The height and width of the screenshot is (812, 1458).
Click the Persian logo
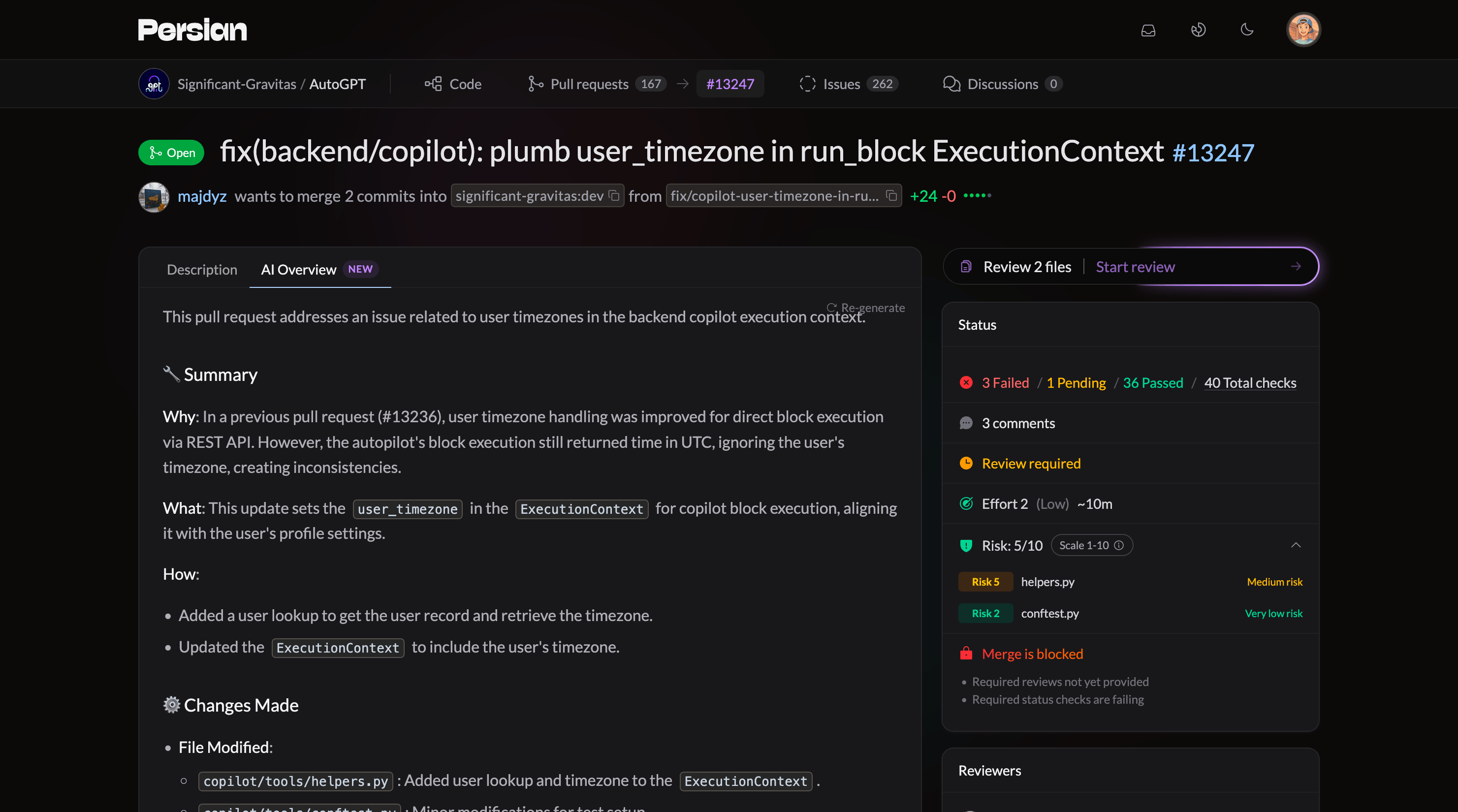point(192,30)
